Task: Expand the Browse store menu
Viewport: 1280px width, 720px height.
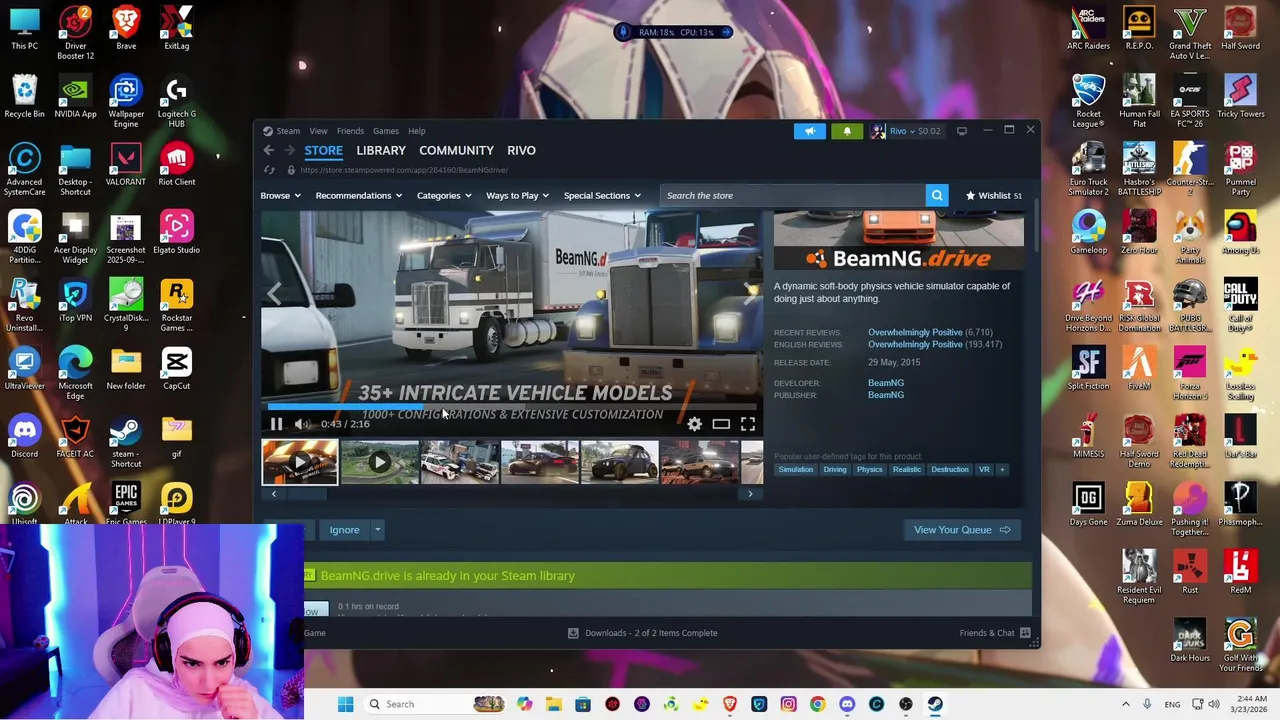Action: (280, 196)
